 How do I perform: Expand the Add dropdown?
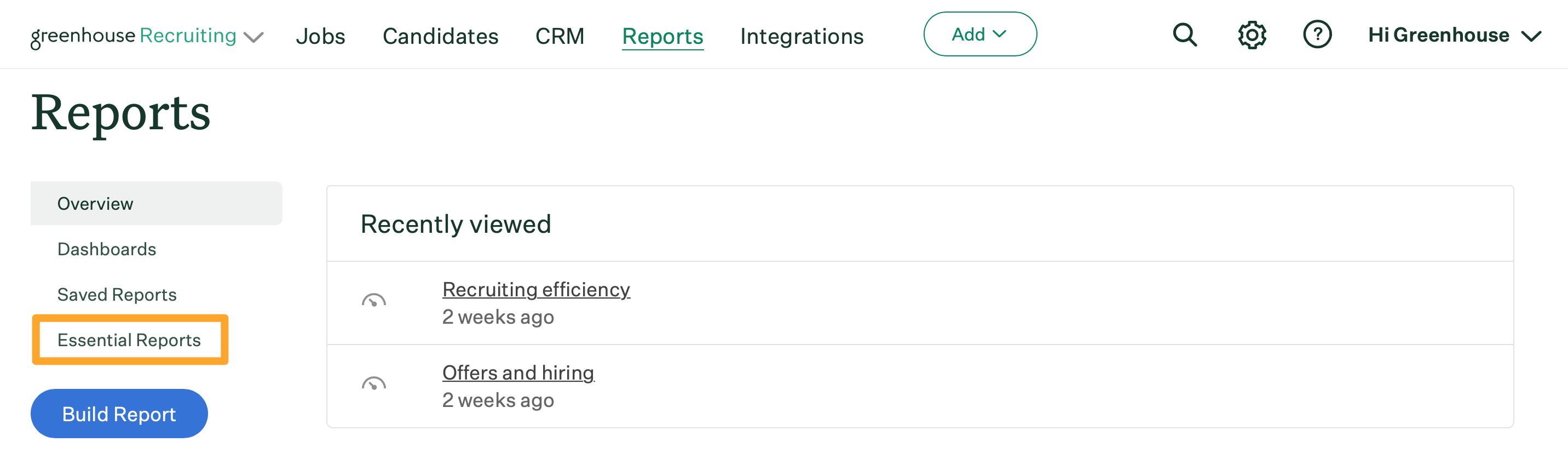pos(979,34)
